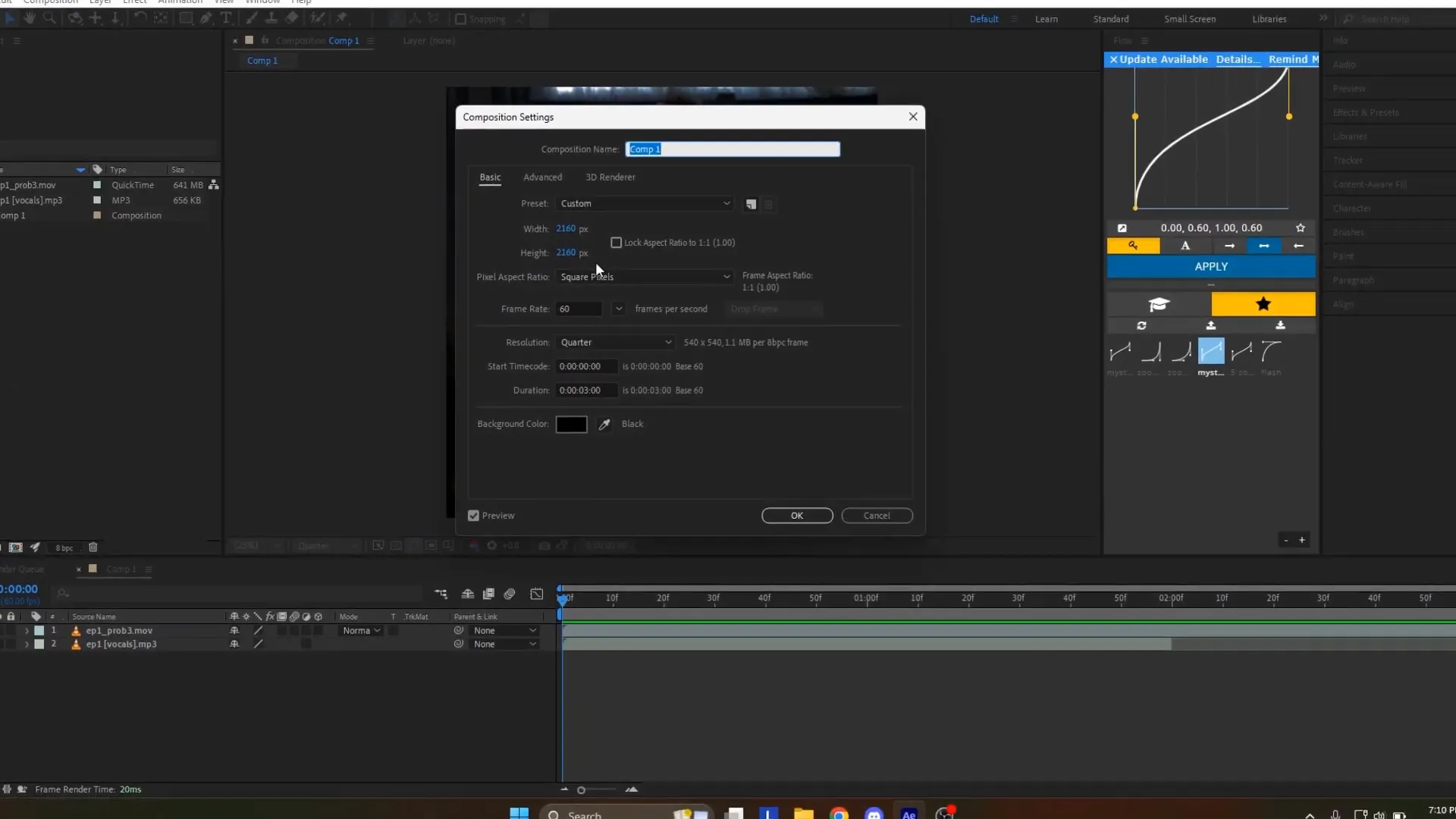Select the Rectangle shape tool
Screen dimensions: 1456x819
(x=186, y=18)
